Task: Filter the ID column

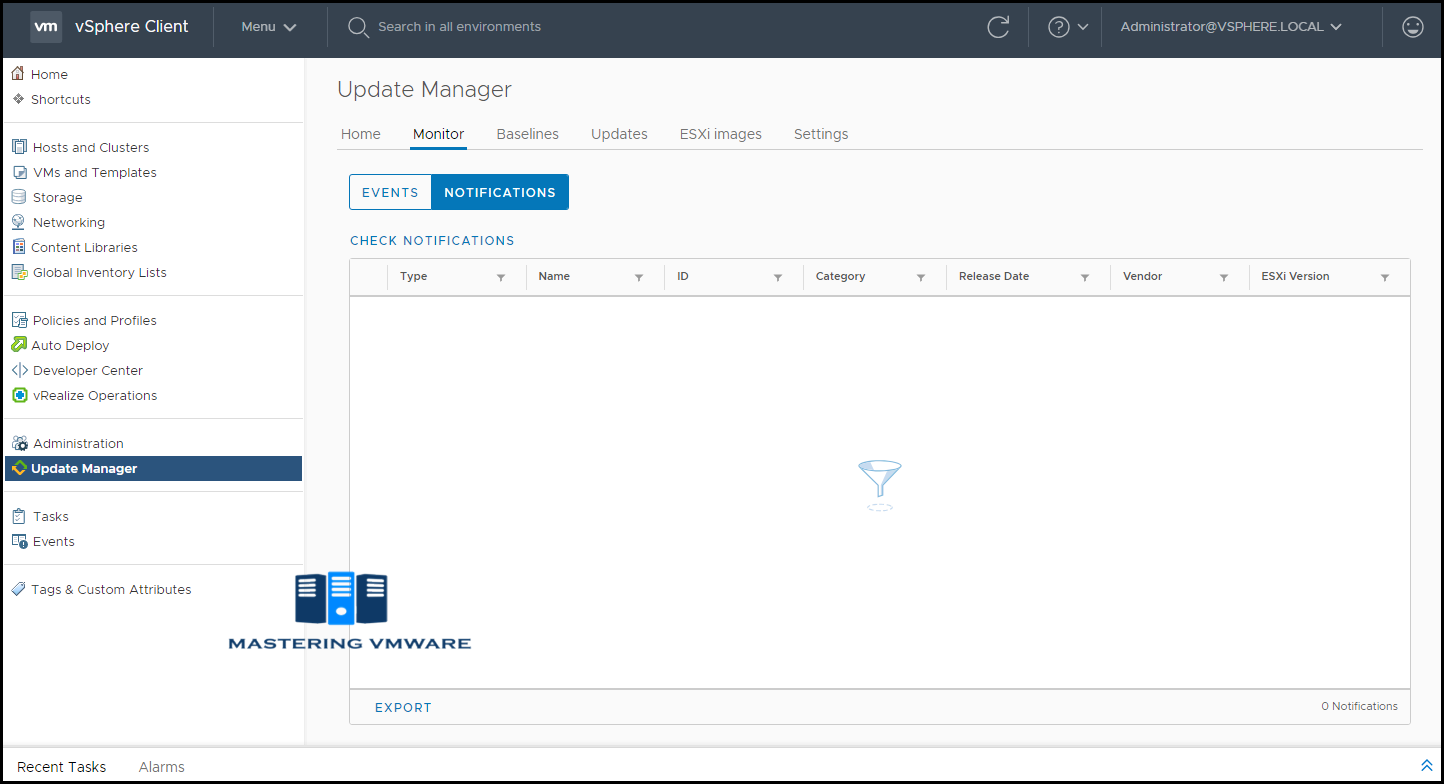Action: pyautogui.click(x=778, y=278)
